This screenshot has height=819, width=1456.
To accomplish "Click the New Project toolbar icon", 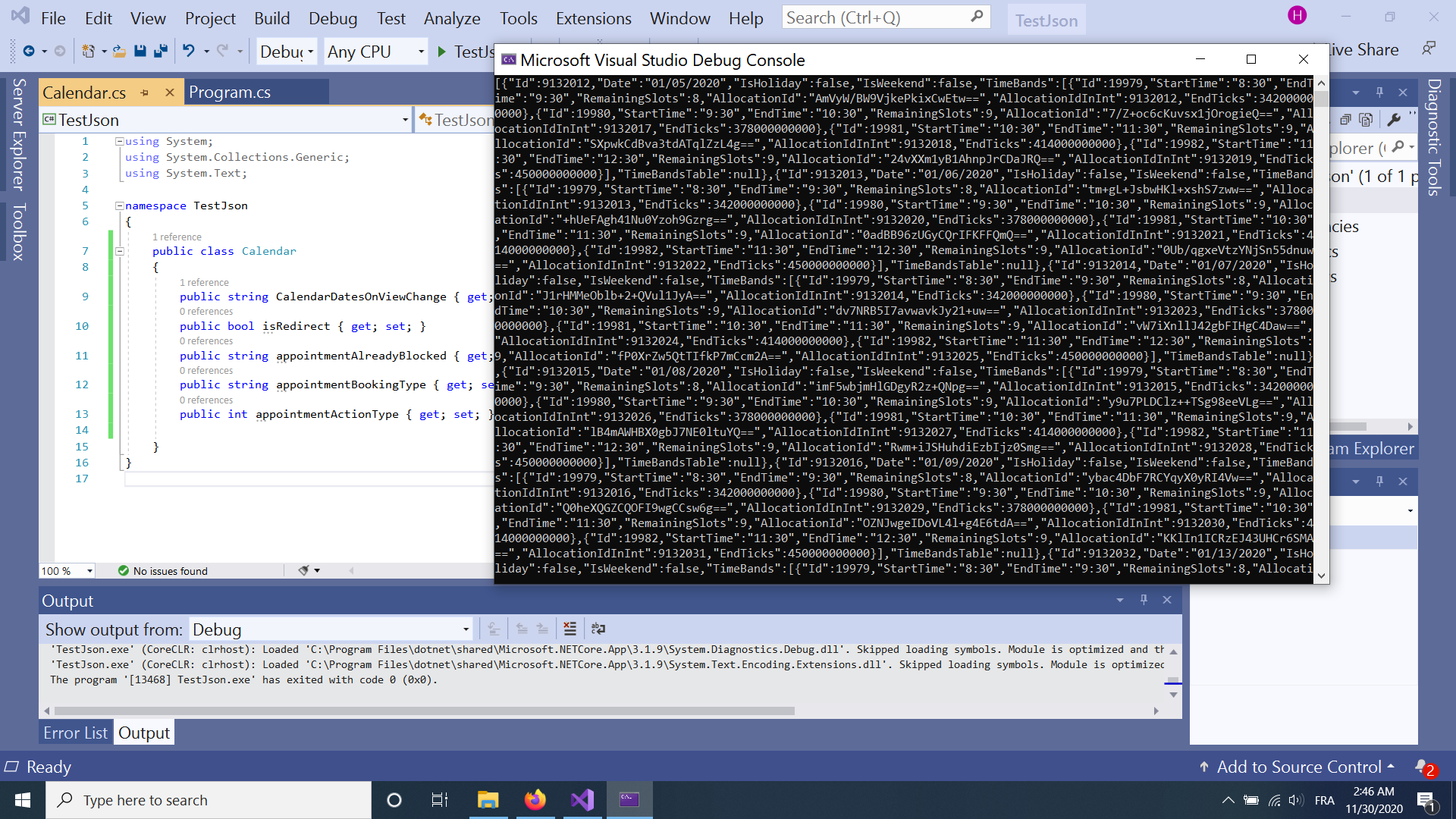I will click(x=88, y=51).
